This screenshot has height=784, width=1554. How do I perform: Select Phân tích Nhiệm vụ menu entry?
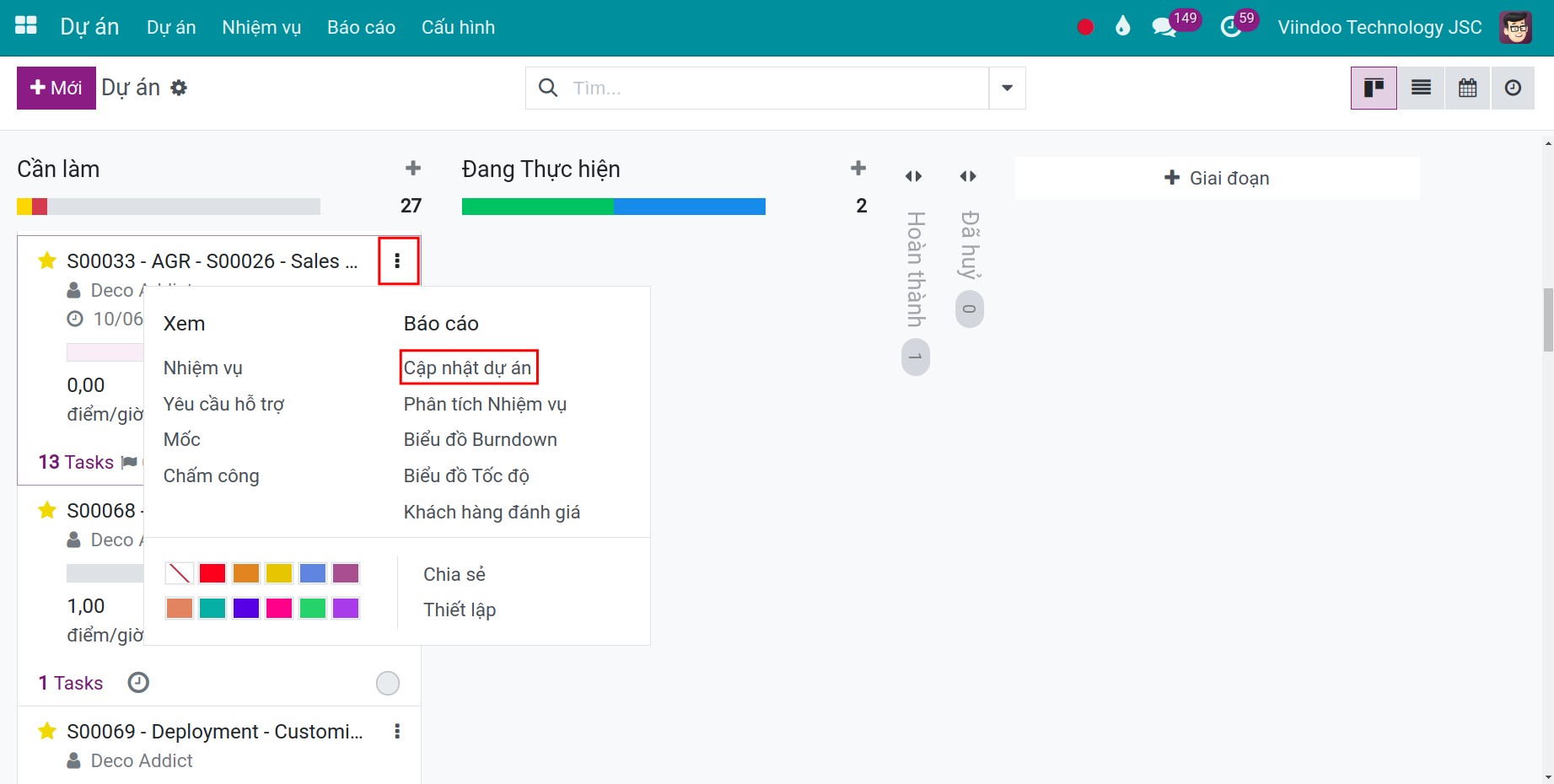click(485, 404)
